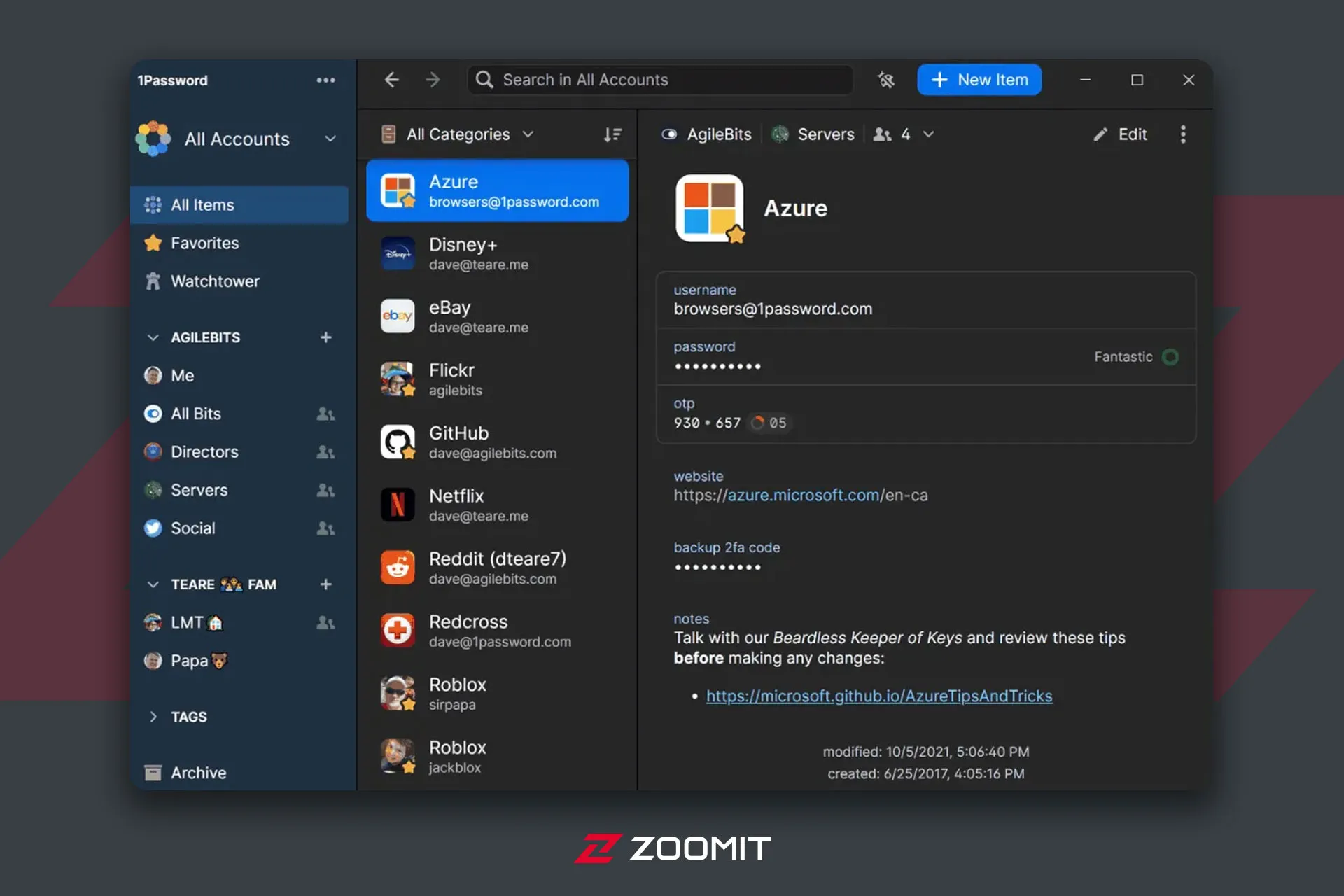This screenshot has height=896, width=1344.
Task: Select the Roblox jackblox item
Action: tap(497, 757)
